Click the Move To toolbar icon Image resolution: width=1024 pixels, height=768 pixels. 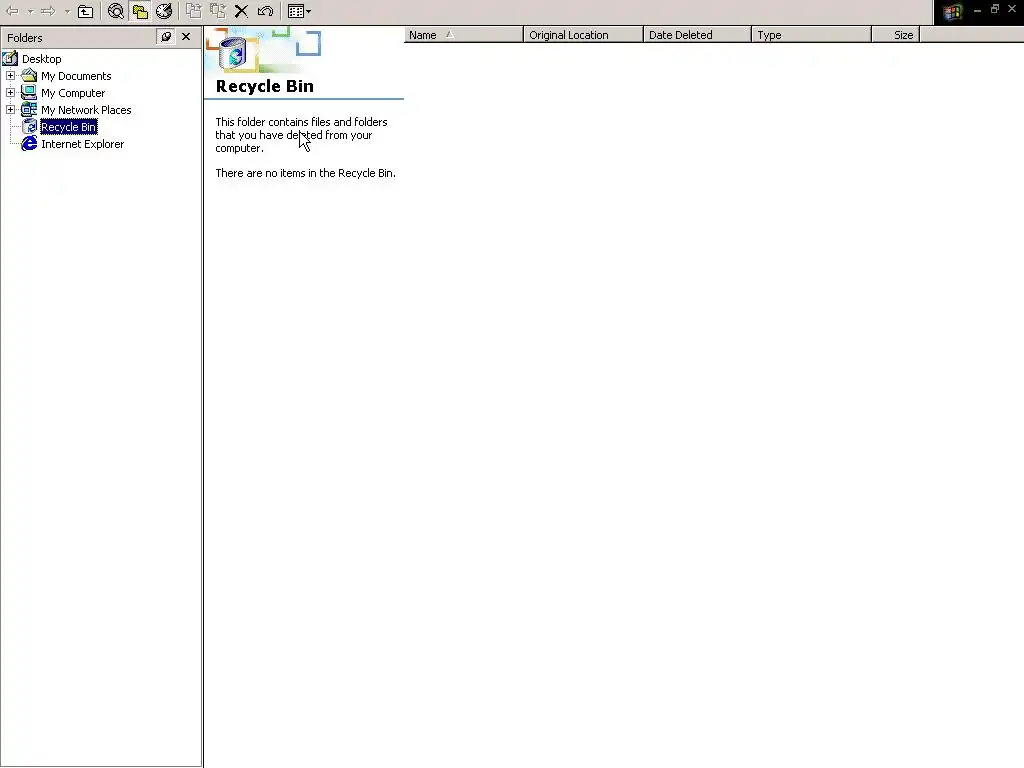[x=193, y=11]
